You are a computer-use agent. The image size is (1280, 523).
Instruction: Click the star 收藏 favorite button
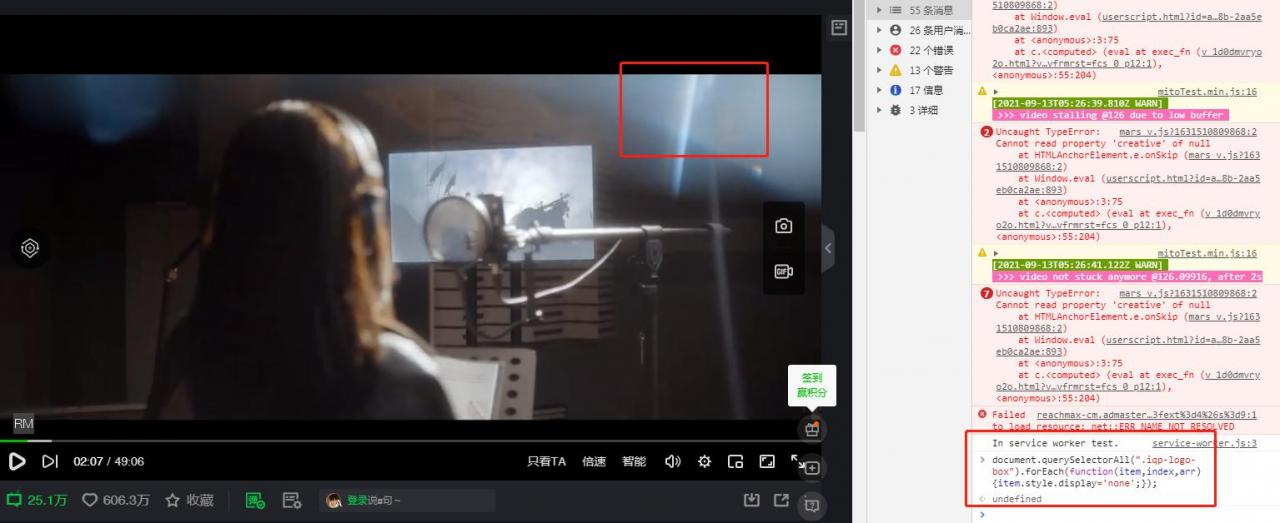[x=172, y=500]
